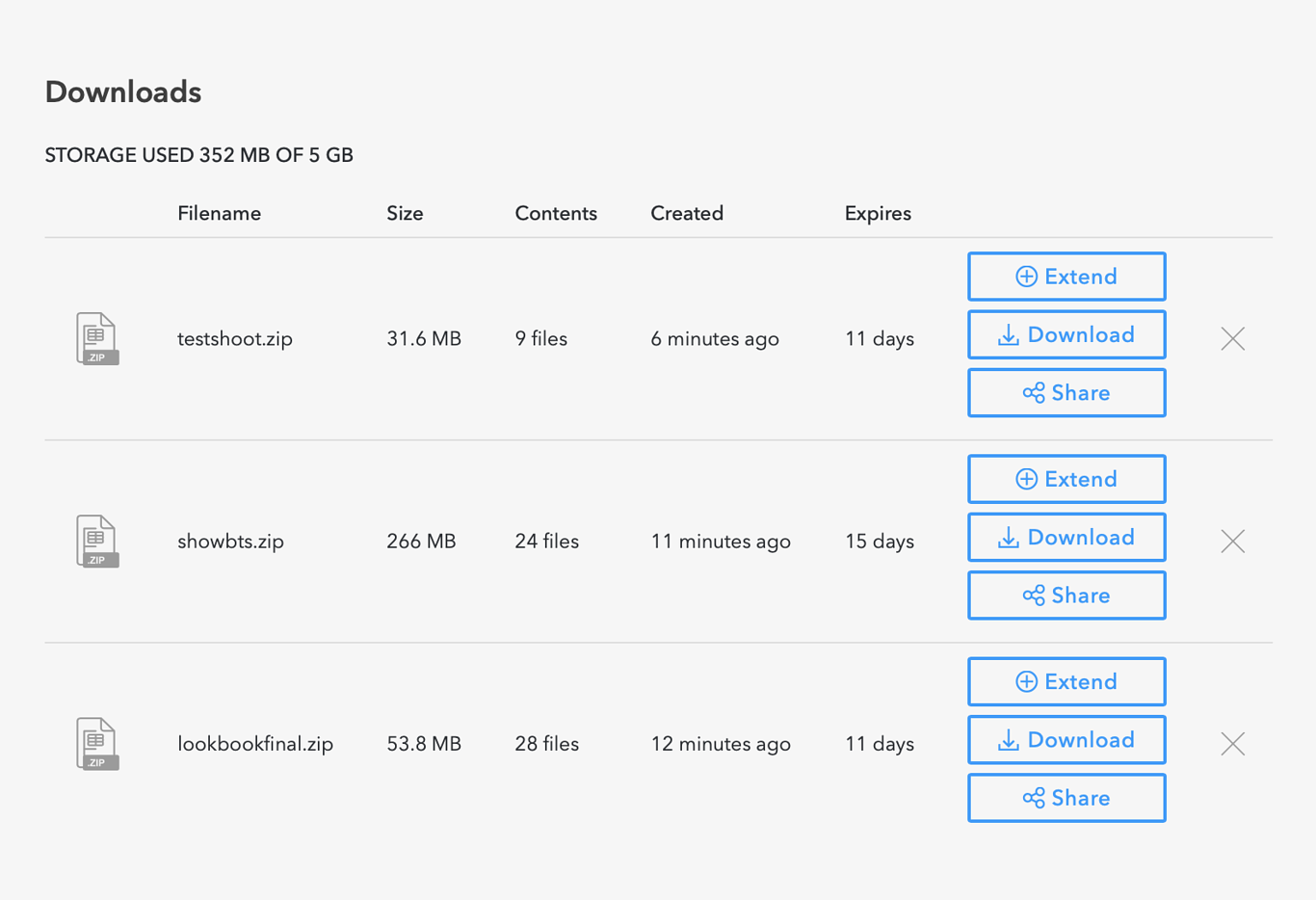Click the zip file icon beside lookbookfinal.zip
The image size is (1316, 900).
(96, 743)
